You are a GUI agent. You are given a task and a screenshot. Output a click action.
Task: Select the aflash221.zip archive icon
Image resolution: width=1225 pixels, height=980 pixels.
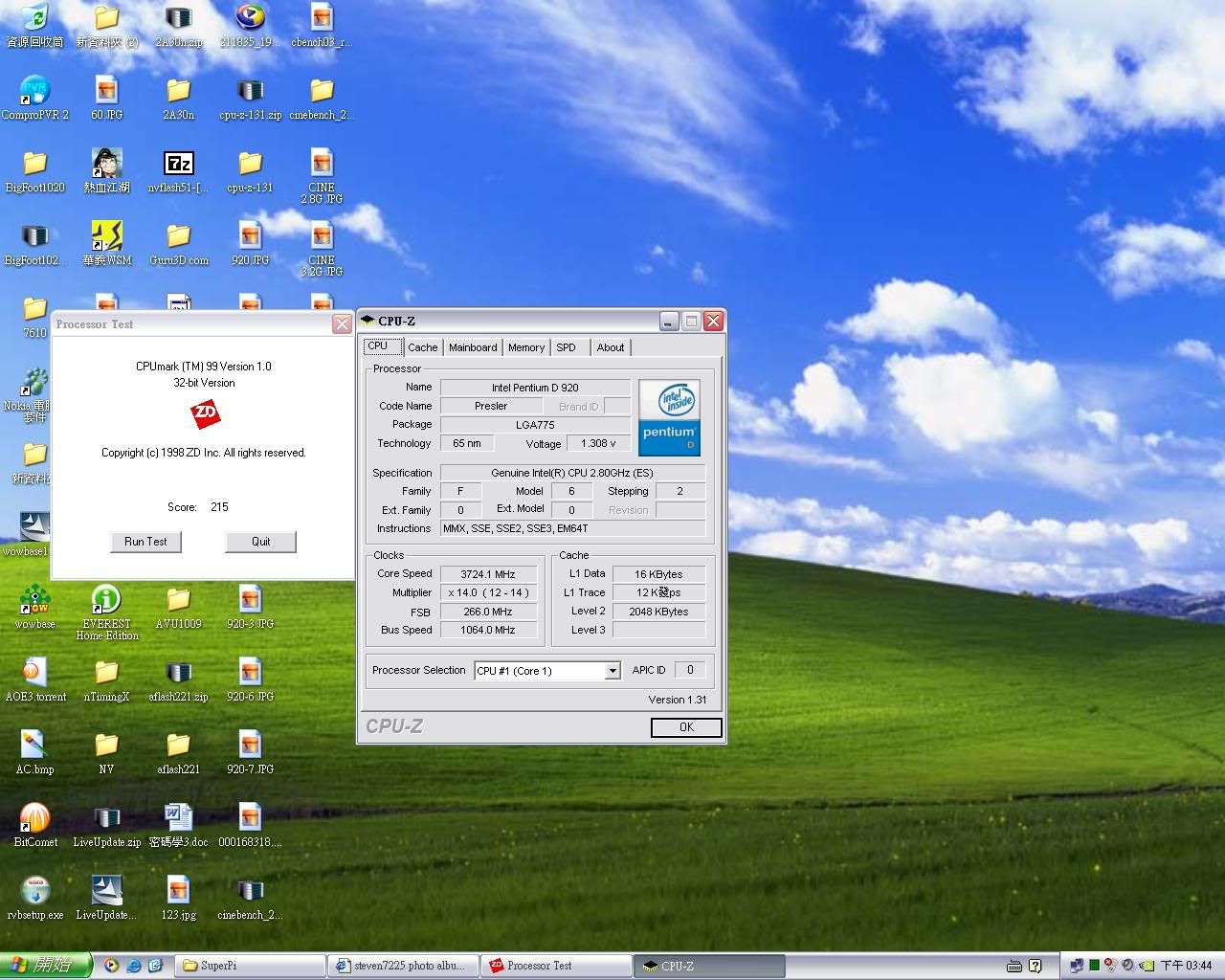178,679
